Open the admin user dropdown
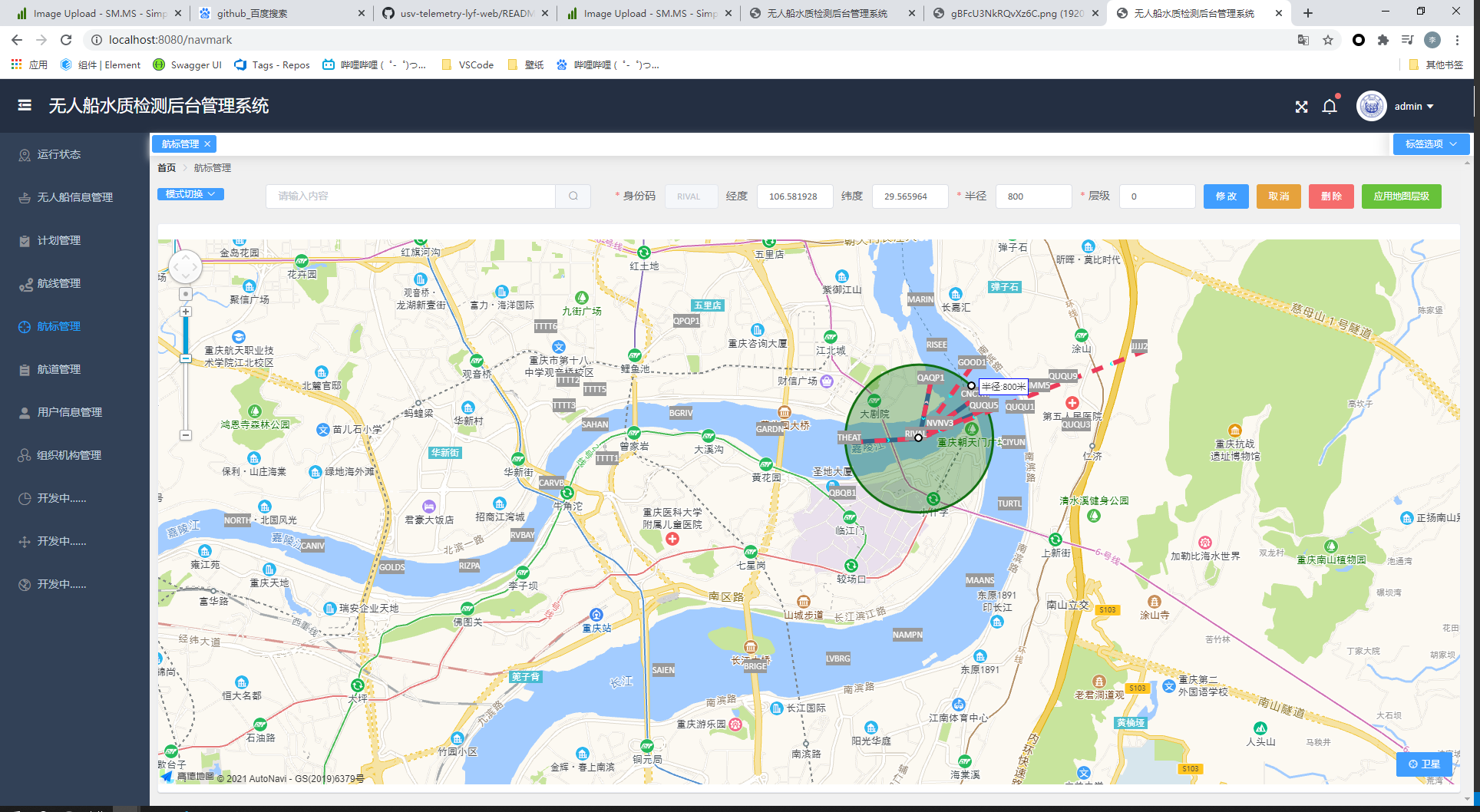This screenshot has width=1480, height=812. click(x=1414, y=106)
